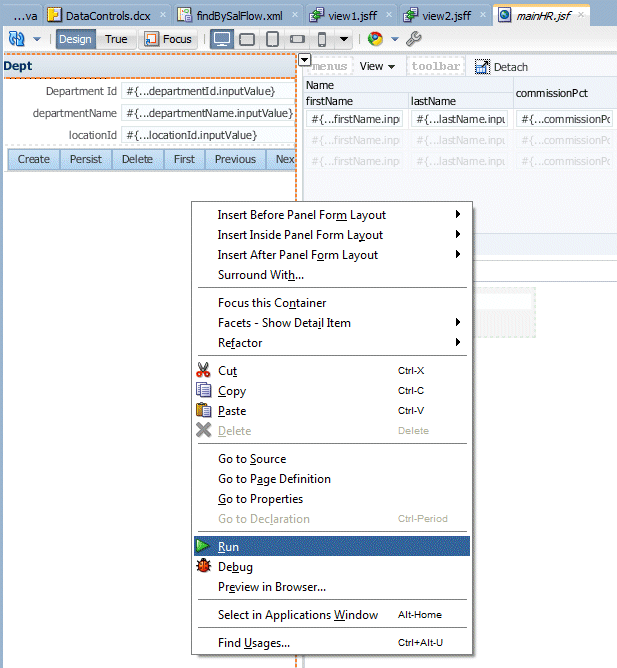Image resolution: width=617 pixels, height=668 pixels.
Task: Click the refresh page icon in toolbar
Action: (x=17, y=39)
